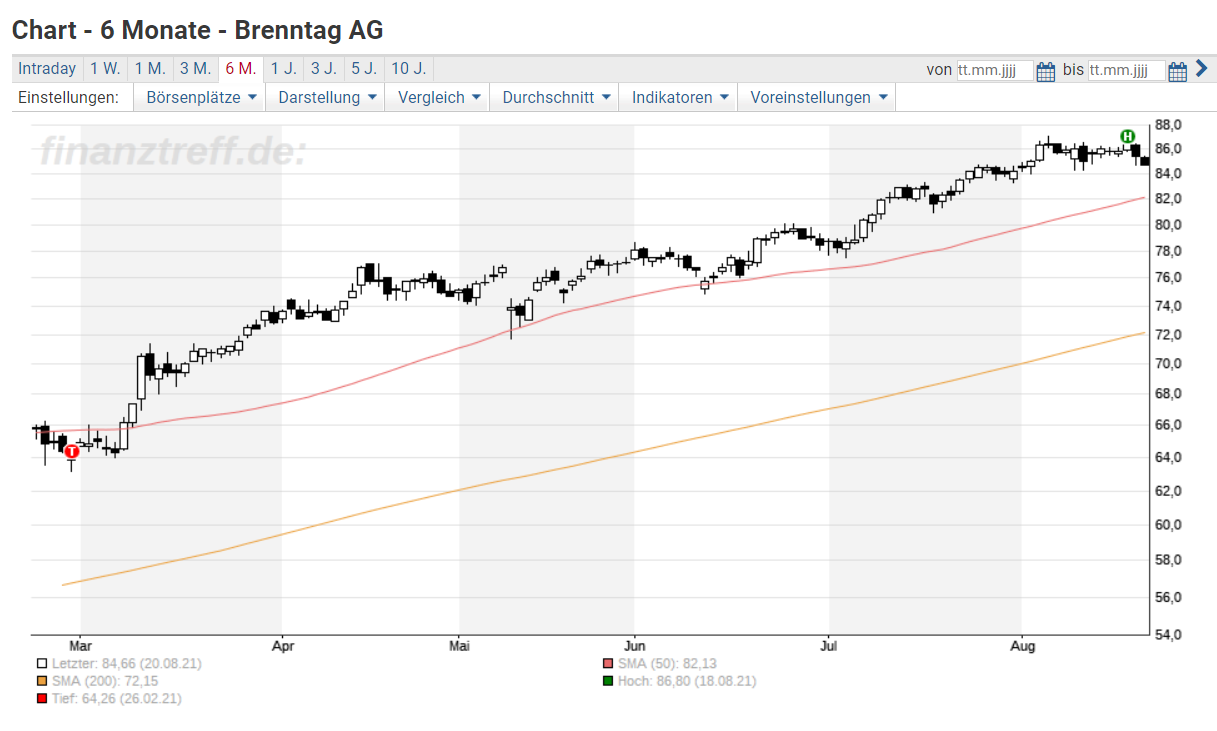Viewport: 1217px width, 731px height.
Task: Click the 'Mai' month label on x-axis
Action: tap(459, 646)
